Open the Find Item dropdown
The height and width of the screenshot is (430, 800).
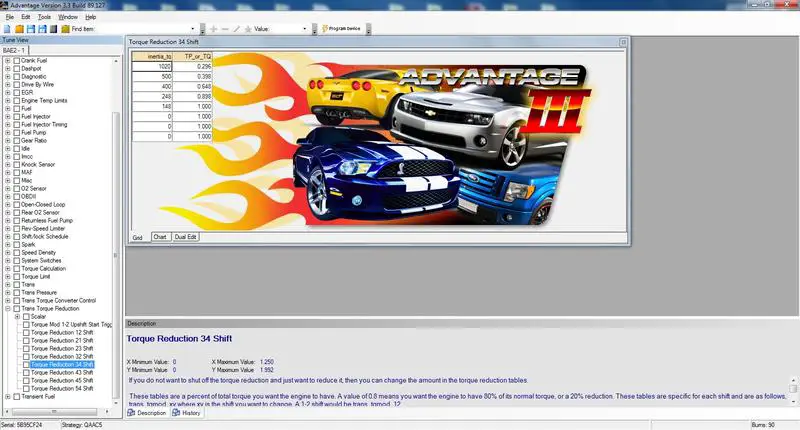click(x=193, y=29)
